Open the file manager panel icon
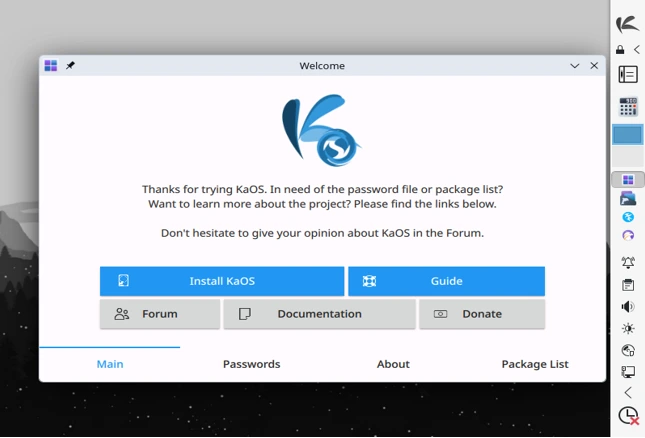Screen dimensions: 645x438 [628, 198]
